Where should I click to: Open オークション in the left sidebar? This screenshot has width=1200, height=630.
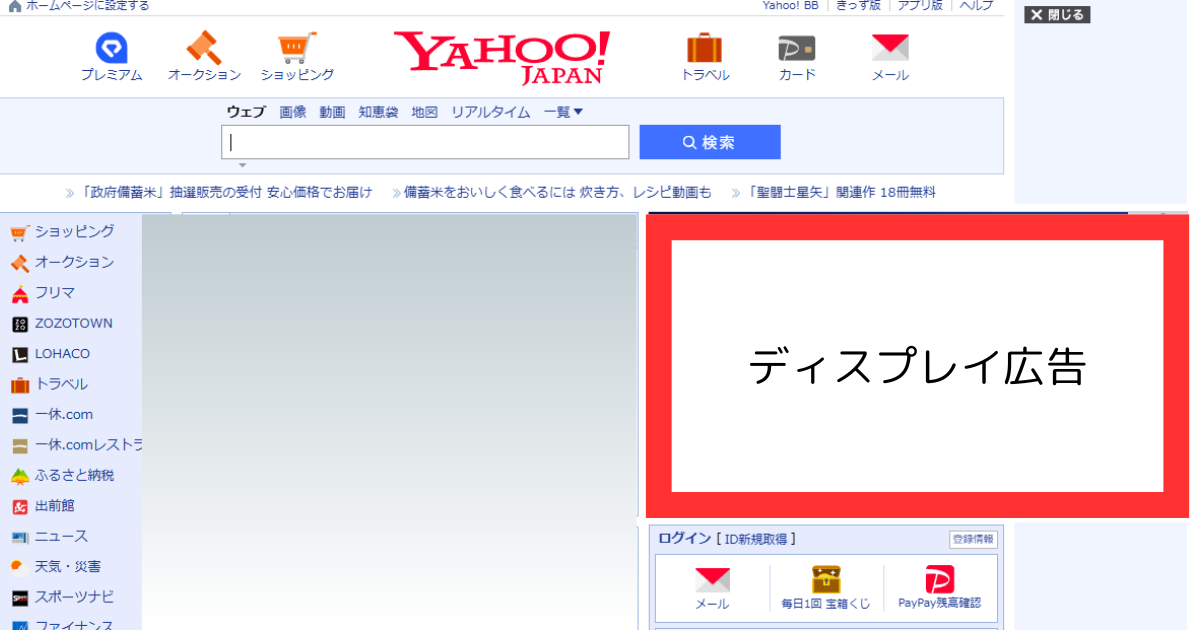tap(62, 262)
